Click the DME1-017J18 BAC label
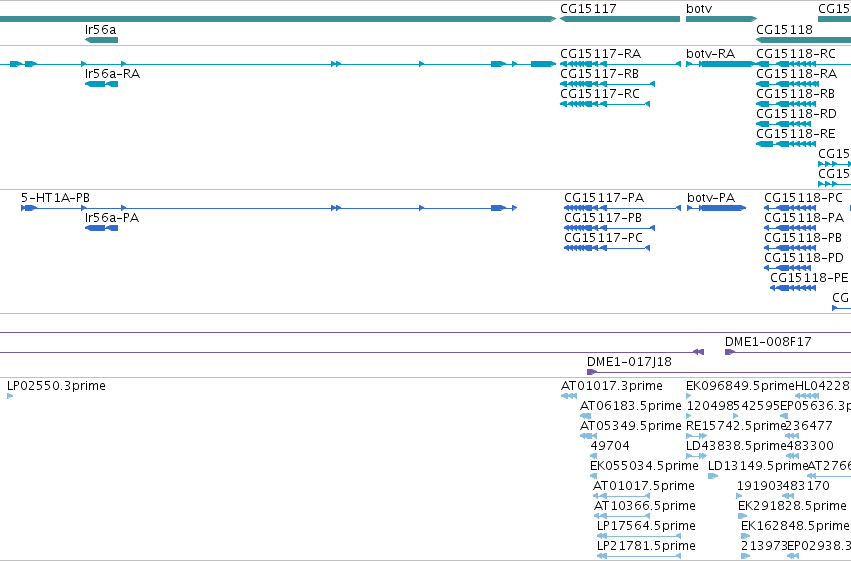 [630, 362]
